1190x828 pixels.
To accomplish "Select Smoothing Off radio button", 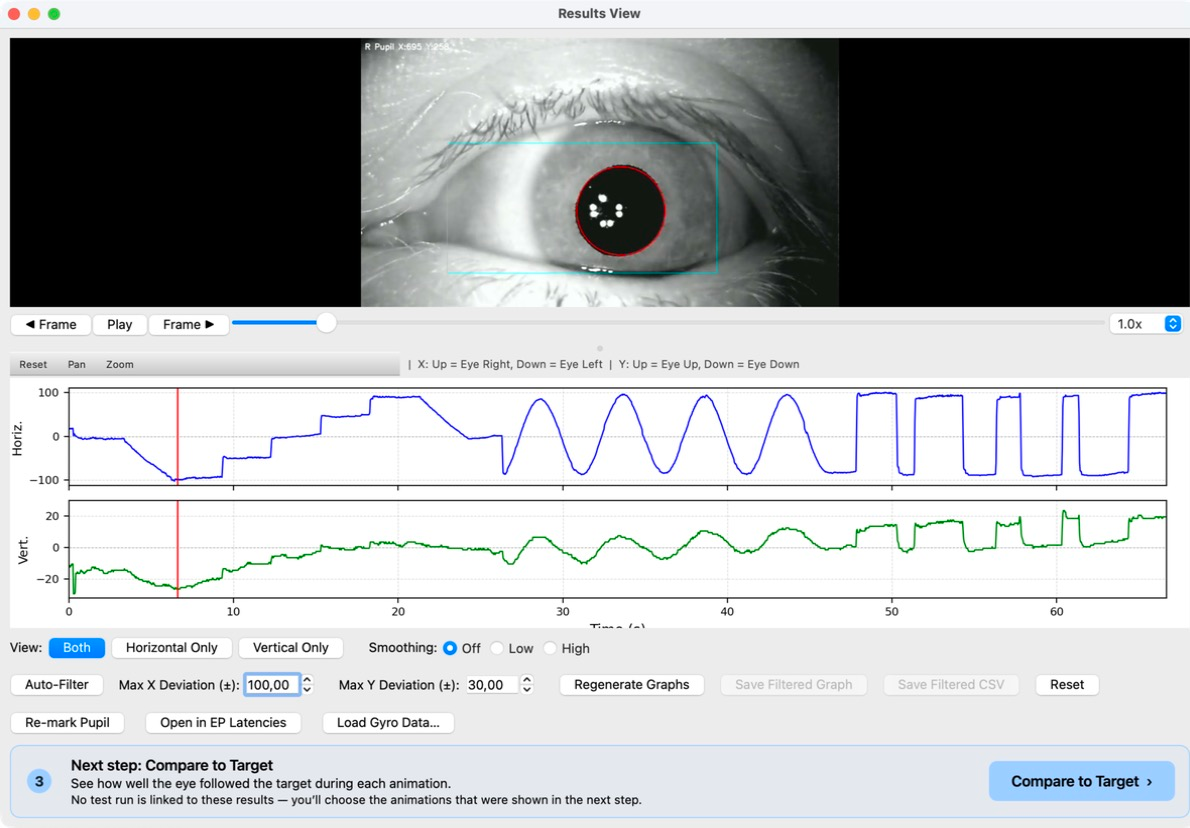I will click(x=450, y=648).
